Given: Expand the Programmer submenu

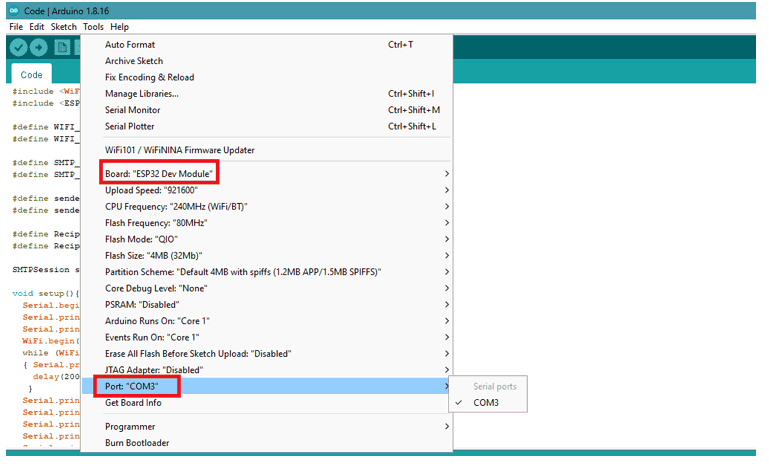Looking at the screenshot, I should pyautogui.click(x=130, y=427).
